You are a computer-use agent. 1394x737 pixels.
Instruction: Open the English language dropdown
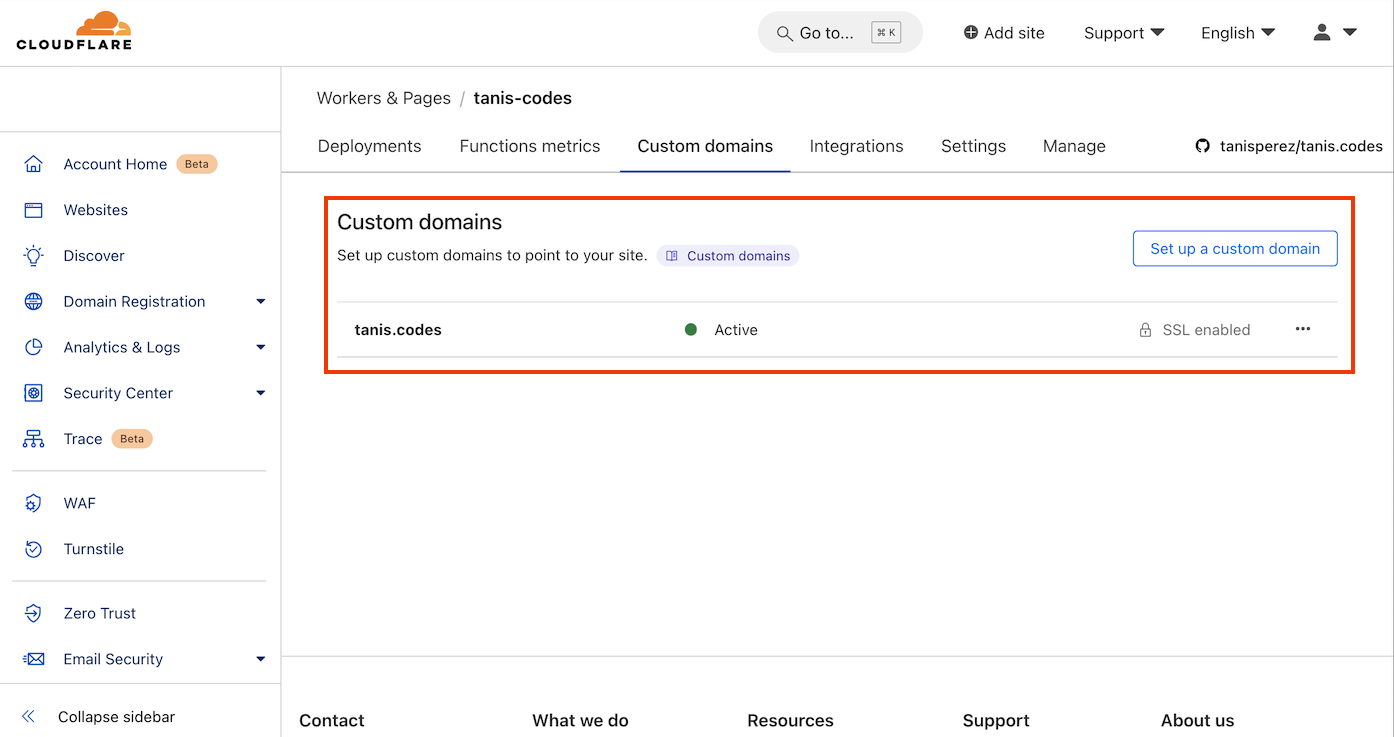click(x=1237, y=32)
